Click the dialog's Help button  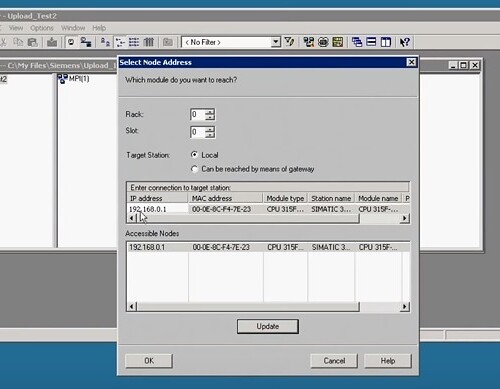[388, 361]
